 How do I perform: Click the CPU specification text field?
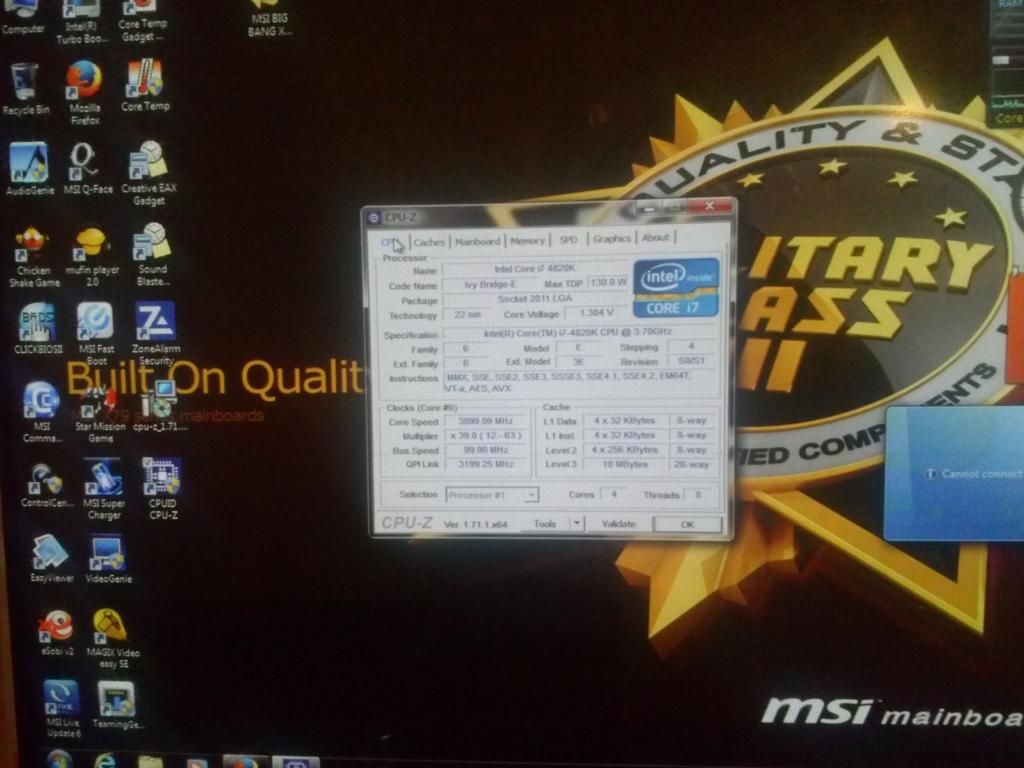[x=579, y=333]
